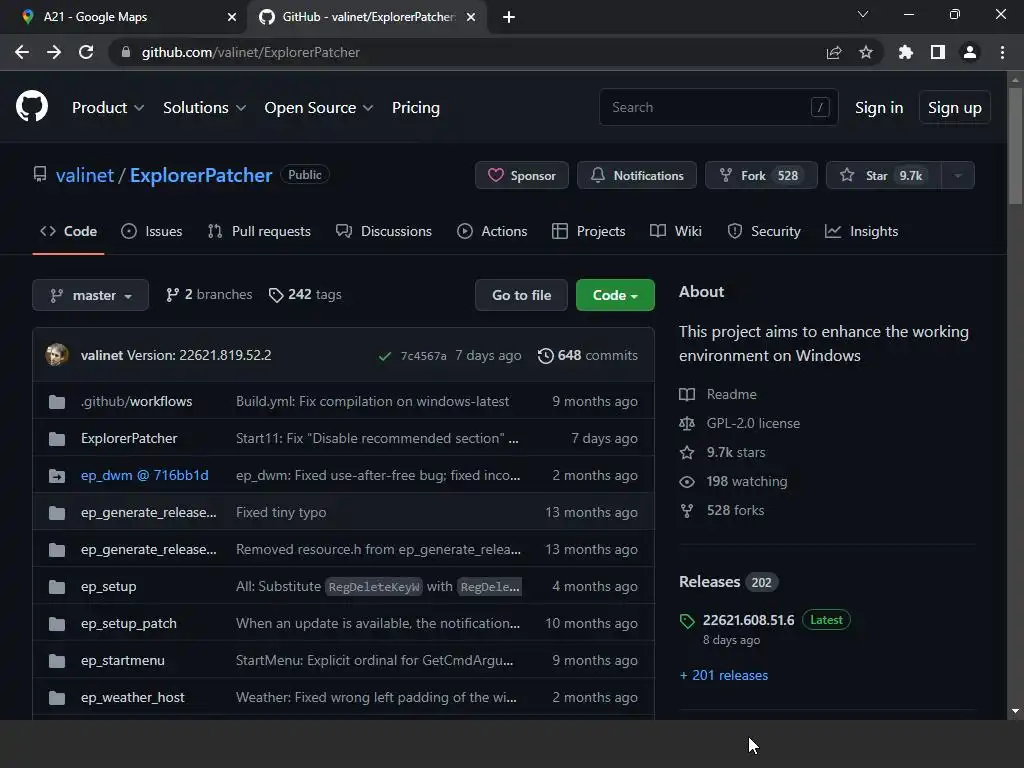Focus the GitHub search field
Viewport: 1024px width, 768px height.
tap(718, 107)
